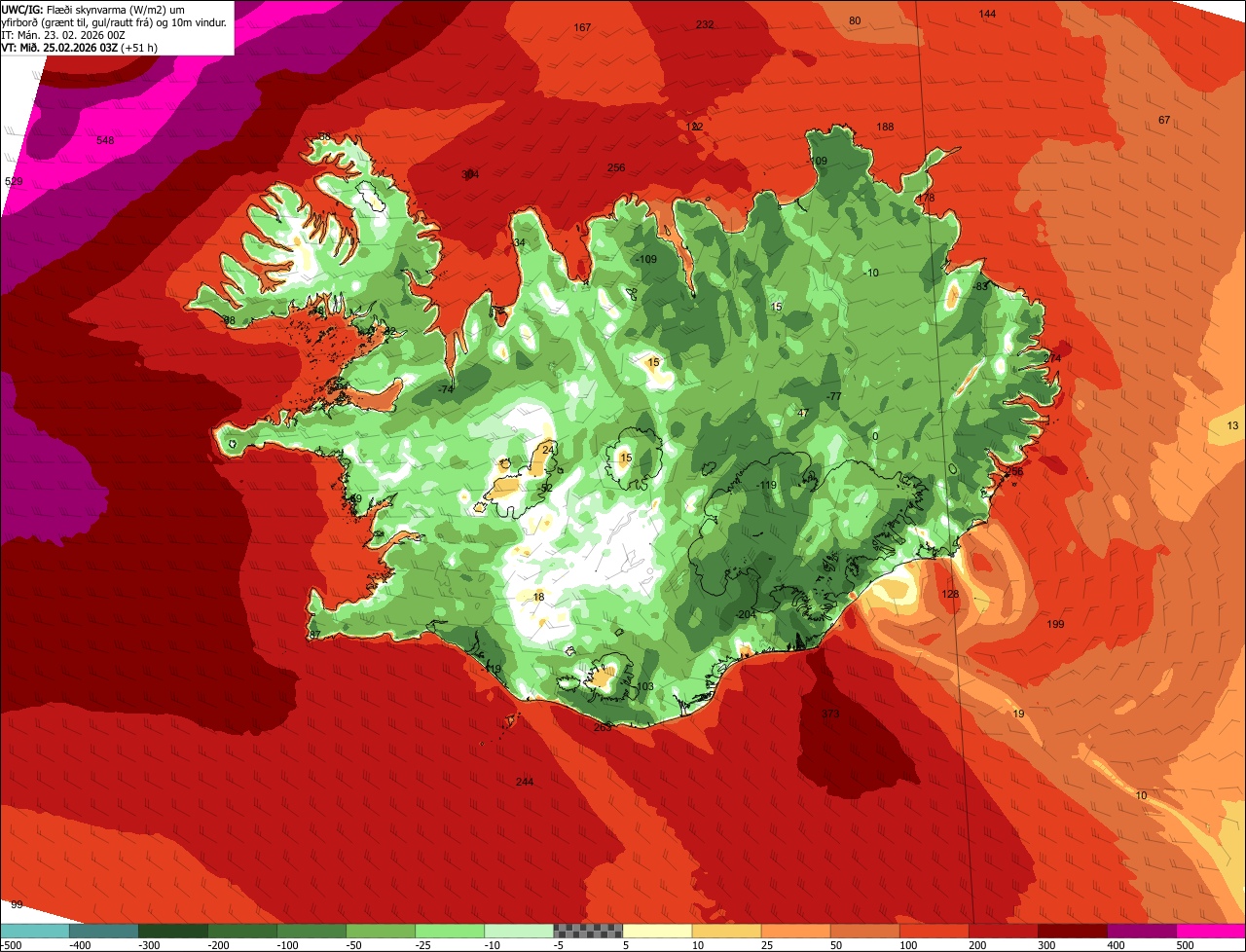The height and width of the screenshot is (952, 1246).
Task: Choose the pale green -10 to -5 legend swatch
Action: pos(518,931)
